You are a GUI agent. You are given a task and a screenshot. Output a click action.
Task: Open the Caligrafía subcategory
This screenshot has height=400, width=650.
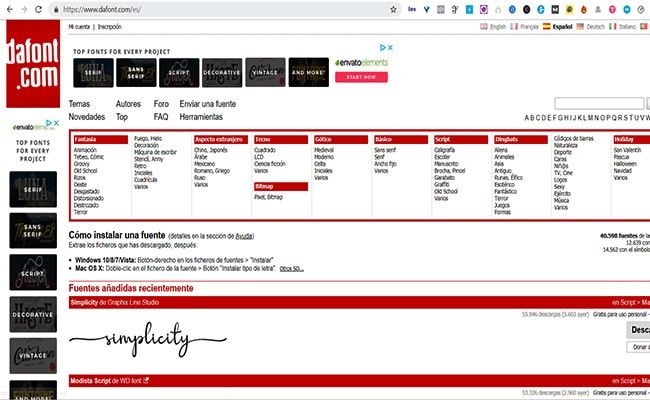[444, 150]
